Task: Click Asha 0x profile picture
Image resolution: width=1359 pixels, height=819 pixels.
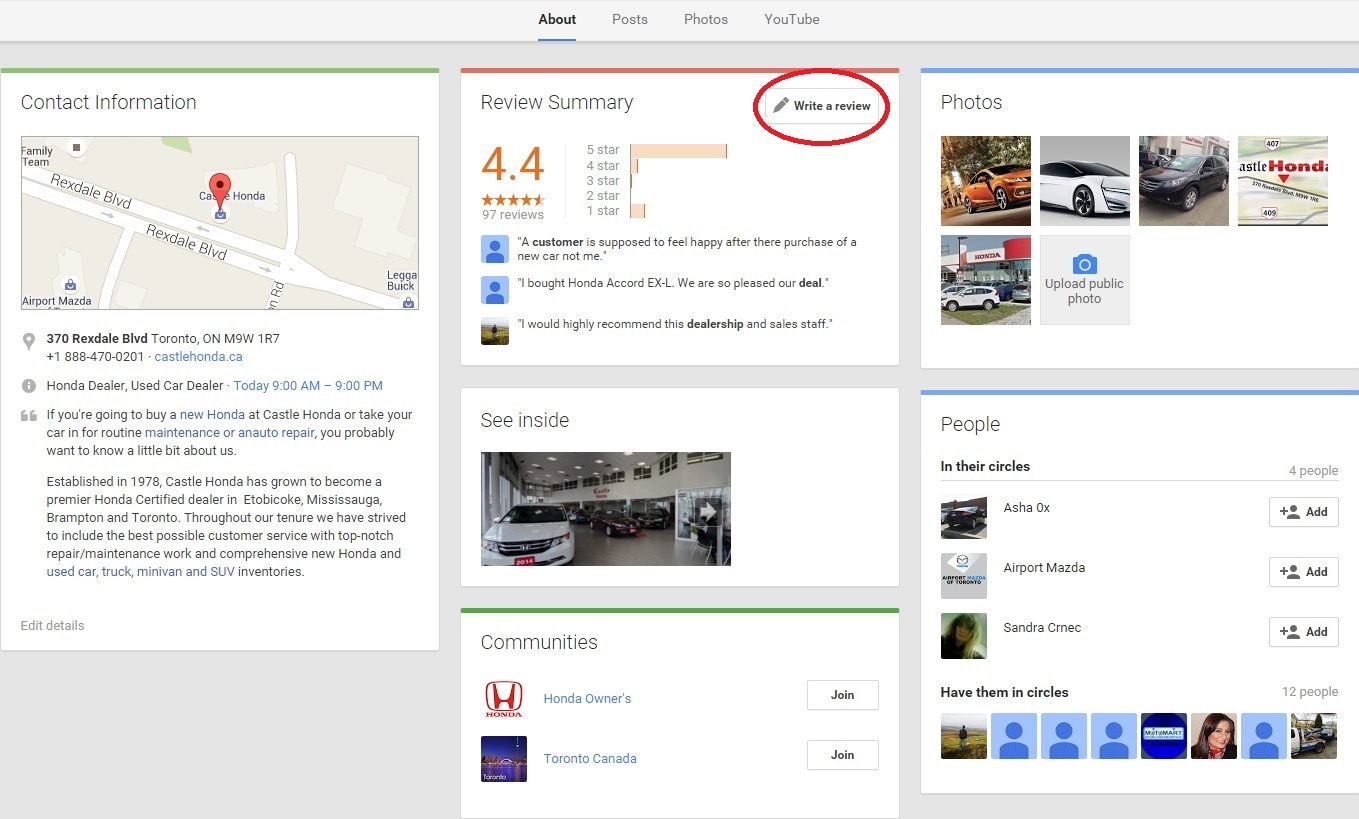Action: (964, 516)
